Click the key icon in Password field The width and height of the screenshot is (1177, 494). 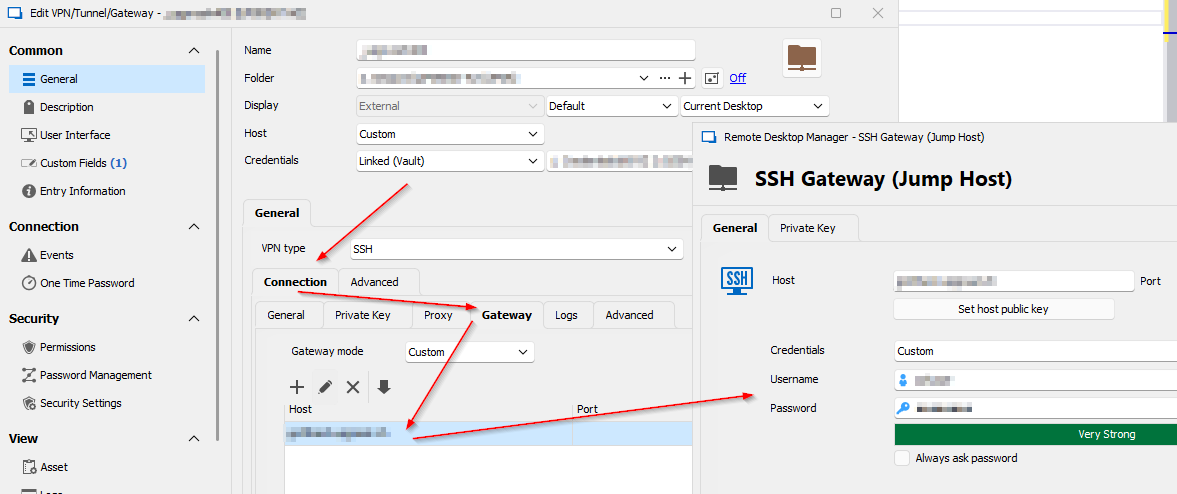pos(903,408)
